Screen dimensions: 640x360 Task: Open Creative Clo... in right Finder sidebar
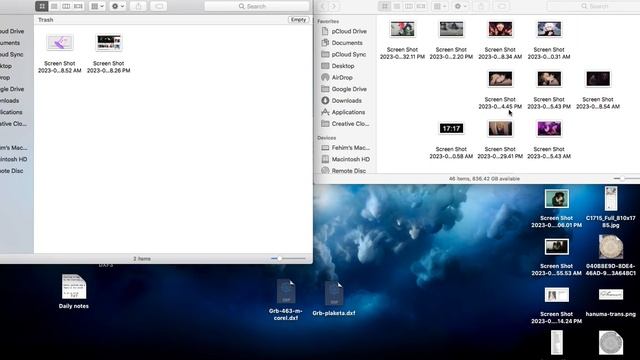point(345,124)
